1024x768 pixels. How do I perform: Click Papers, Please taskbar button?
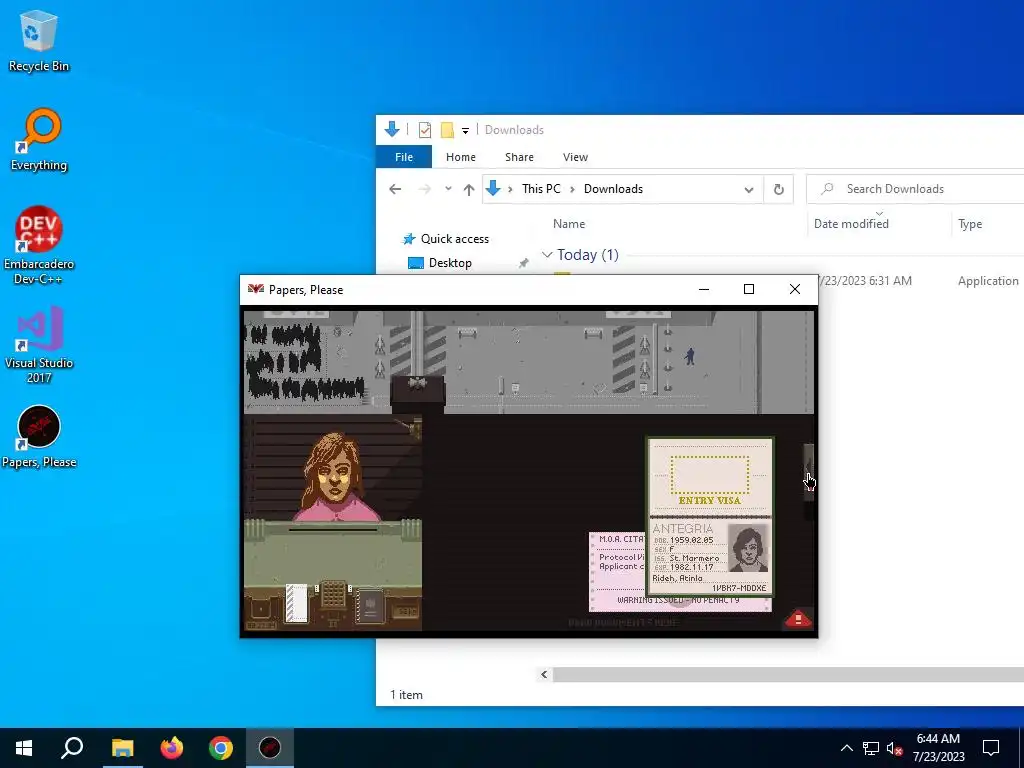(x=270, y=748)
